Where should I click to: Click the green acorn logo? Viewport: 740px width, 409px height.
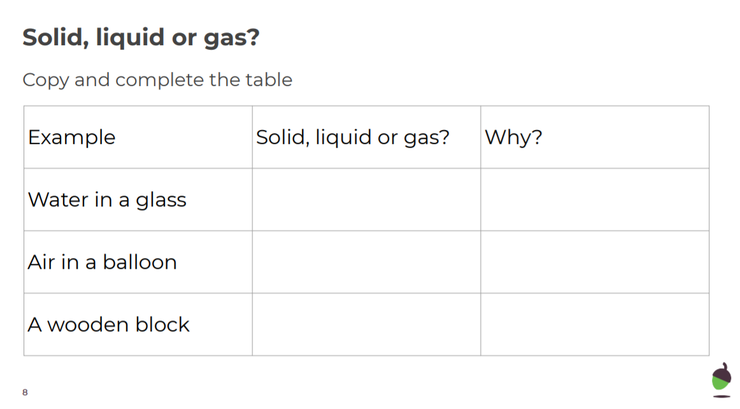[721, 379]
